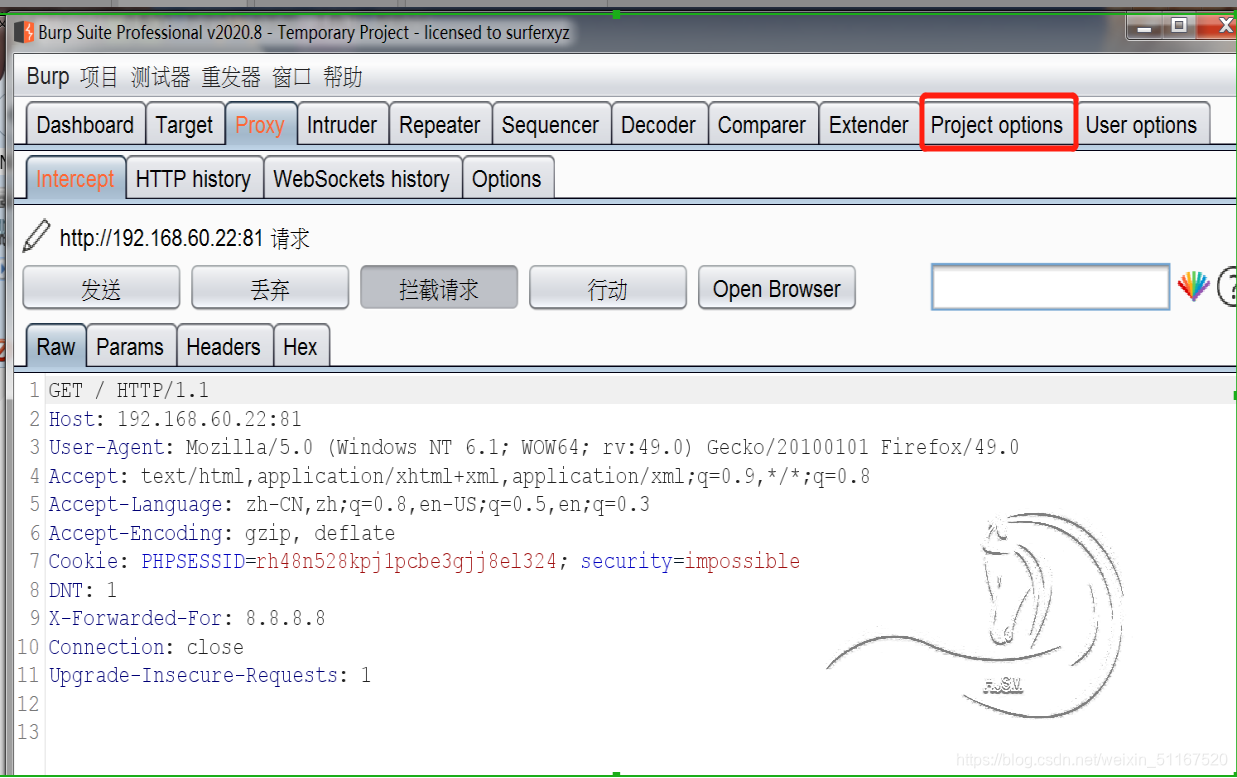Click the 丢弃 (Drop) button
Image resolution: width=1237 pixels, height=778 pixels.
point(270,288)
